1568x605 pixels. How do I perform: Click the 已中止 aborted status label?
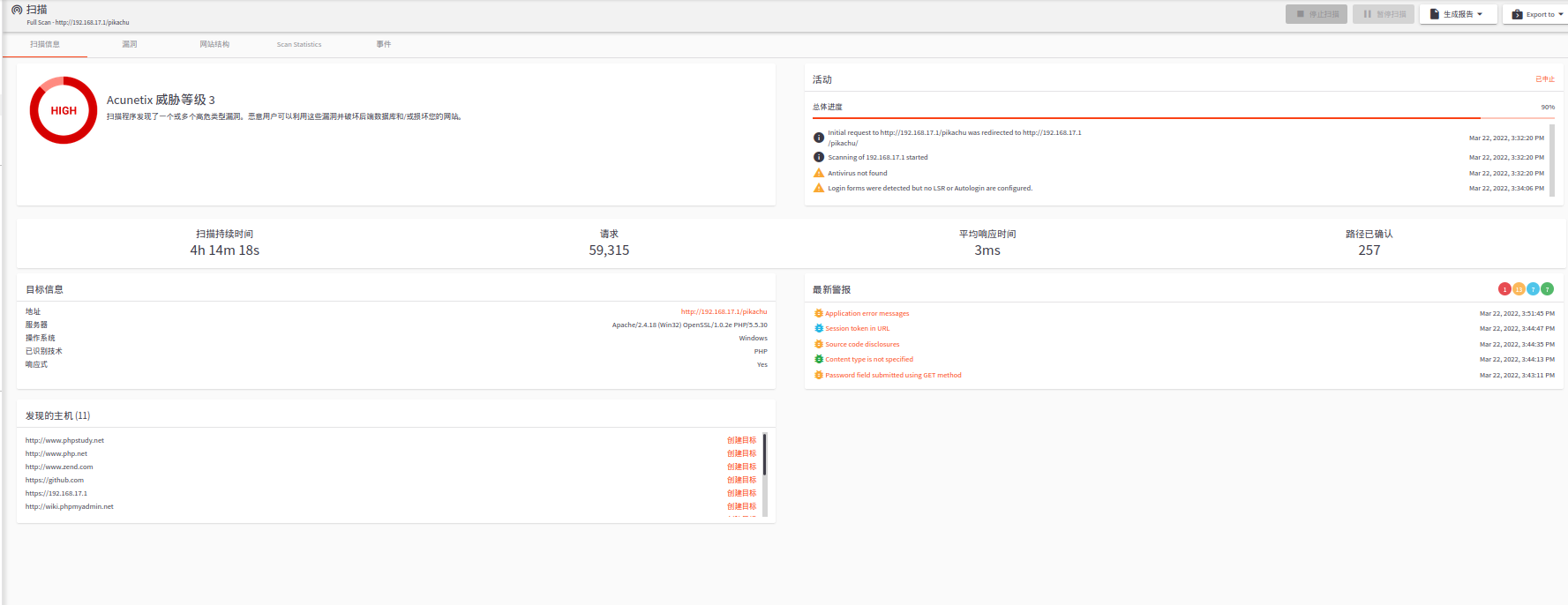click(1545, 79)
